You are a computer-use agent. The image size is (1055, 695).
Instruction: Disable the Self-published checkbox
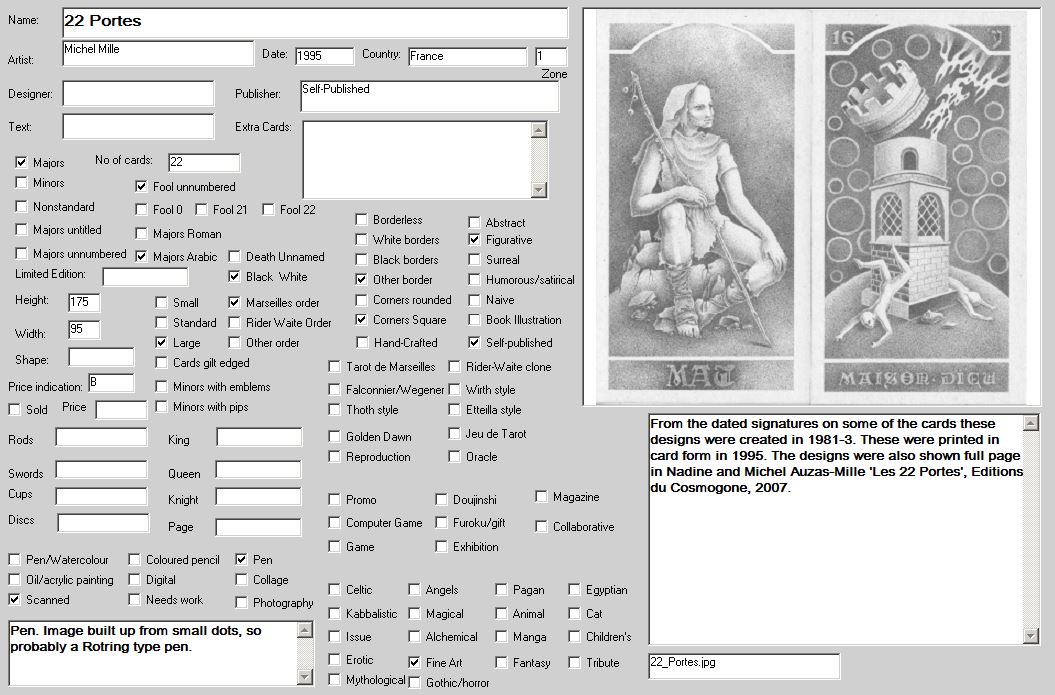tap(474, 343)
